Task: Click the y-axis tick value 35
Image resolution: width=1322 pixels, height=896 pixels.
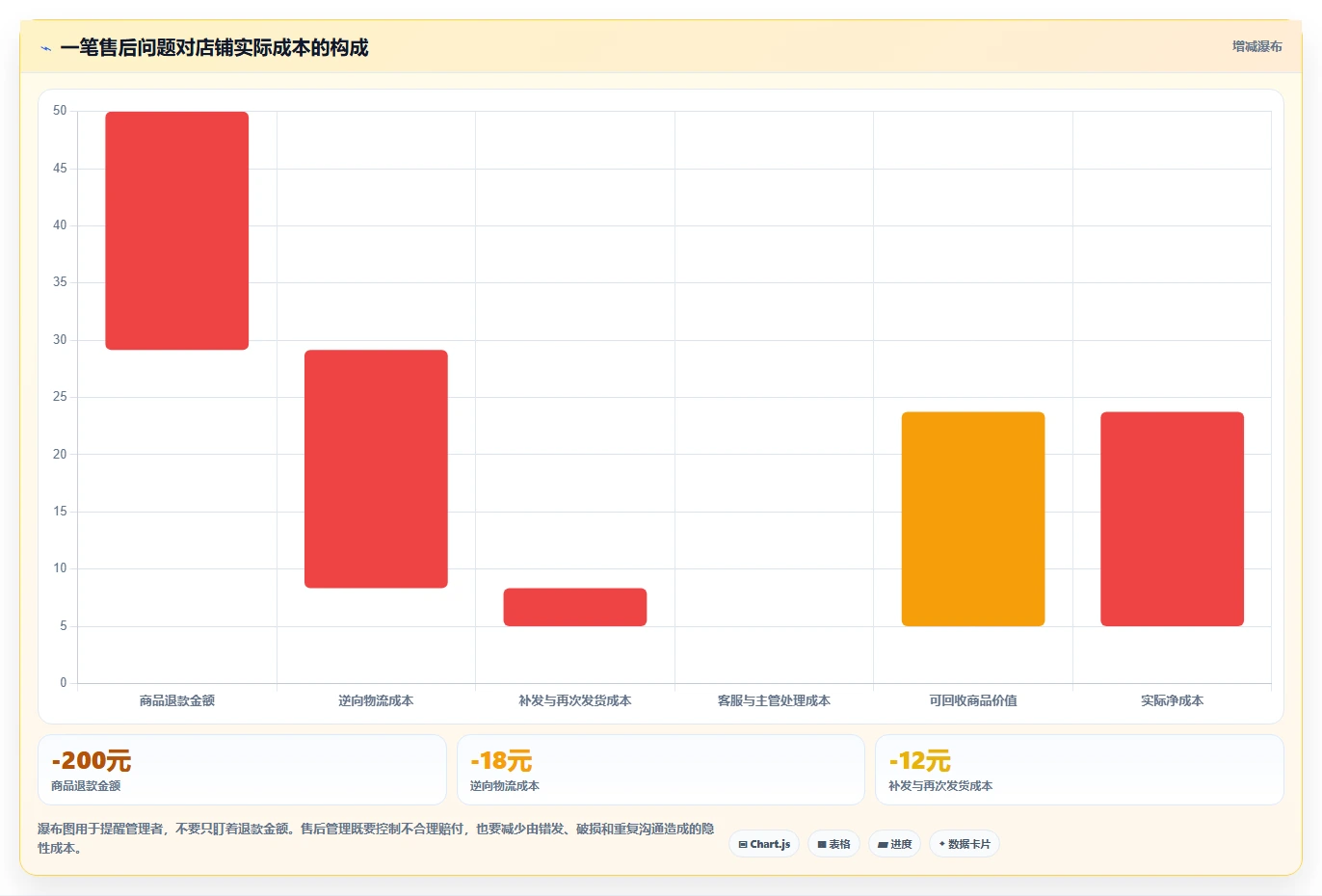Action: pos(60,282)
